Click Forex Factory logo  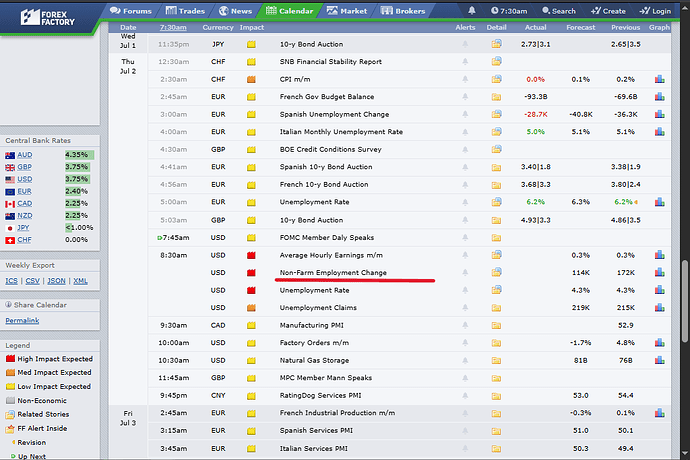pyautogui.click(x=48, y=18)
